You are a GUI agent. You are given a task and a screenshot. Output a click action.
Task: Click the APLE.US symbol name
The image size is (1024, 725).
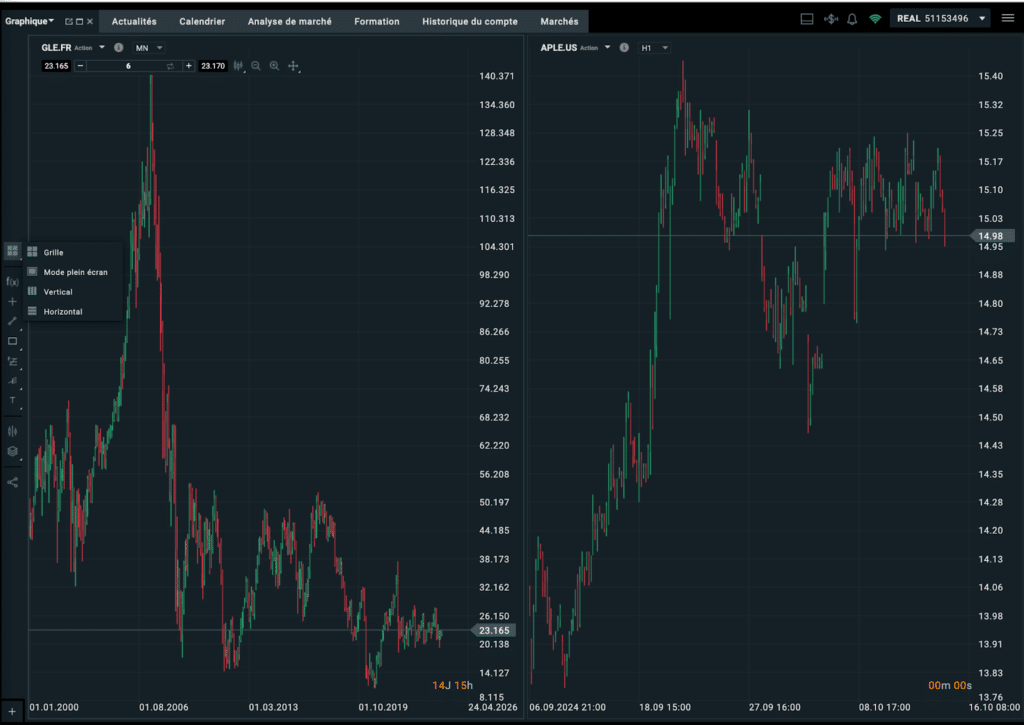558,48
